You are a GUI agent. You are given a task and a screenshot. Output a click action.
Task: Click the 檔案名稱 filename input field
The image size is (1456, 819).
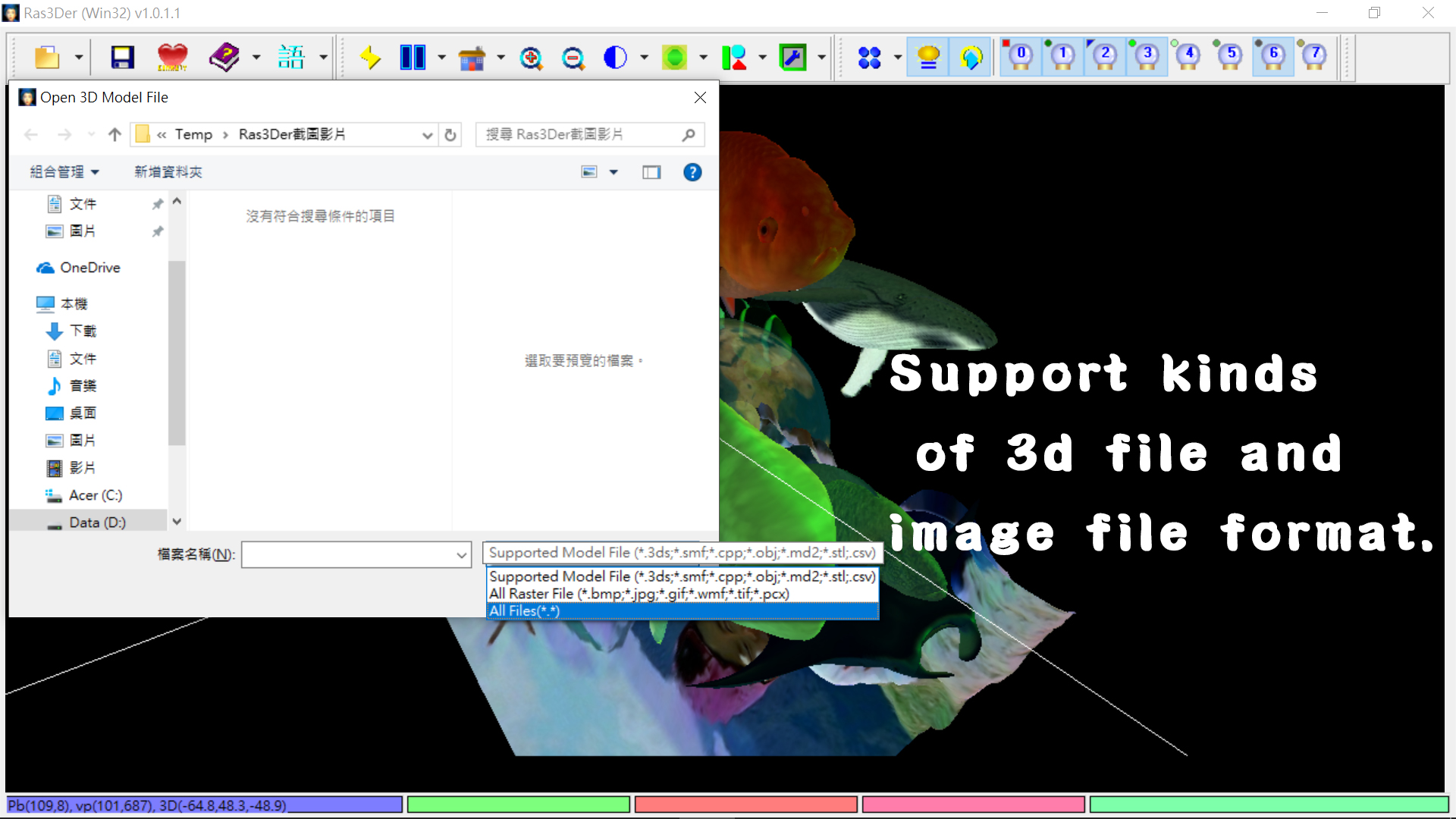pyautogui.click(x=349, y=554)
